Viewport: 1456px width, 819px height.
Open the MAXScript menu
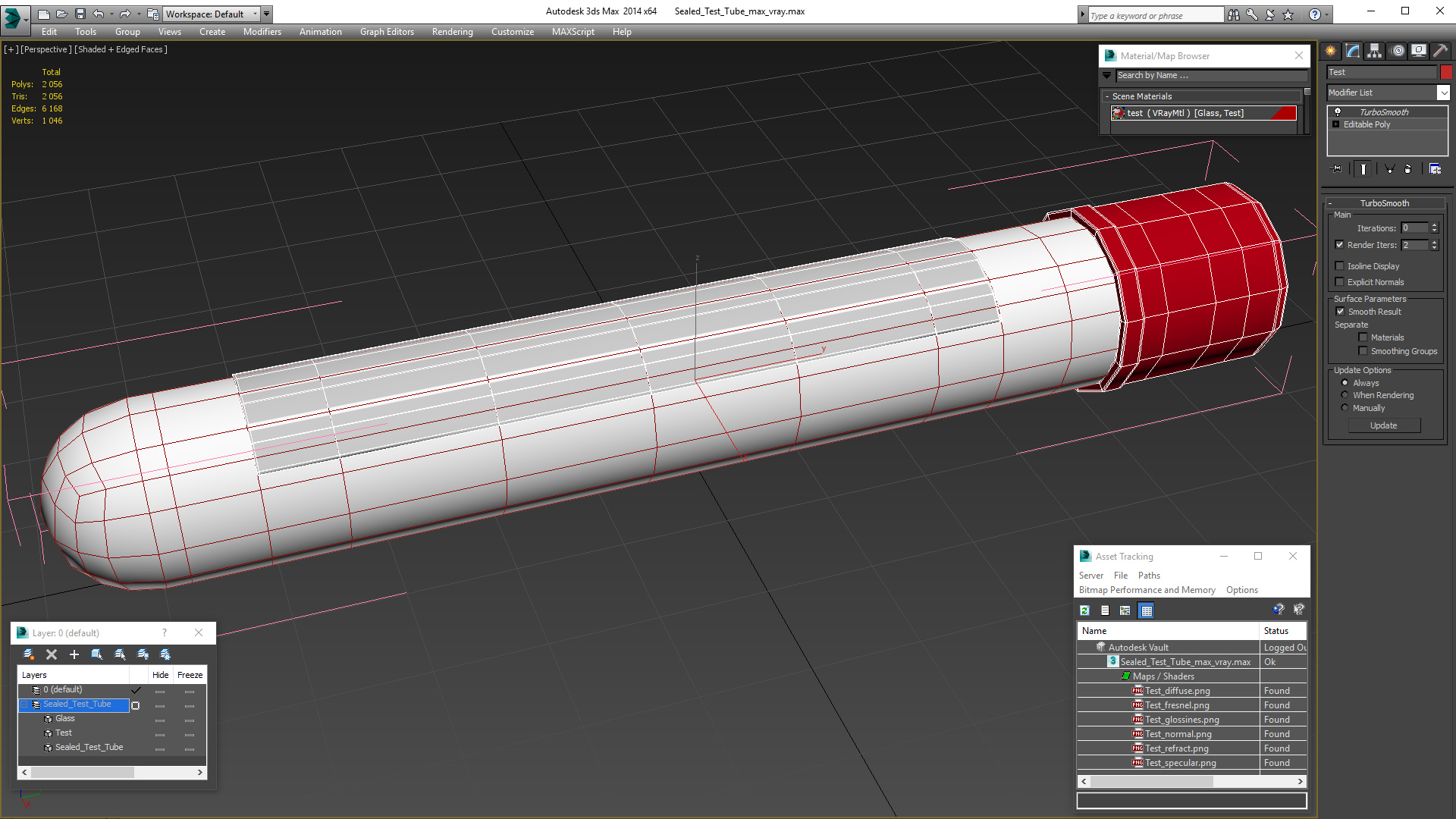pos(573,32)
